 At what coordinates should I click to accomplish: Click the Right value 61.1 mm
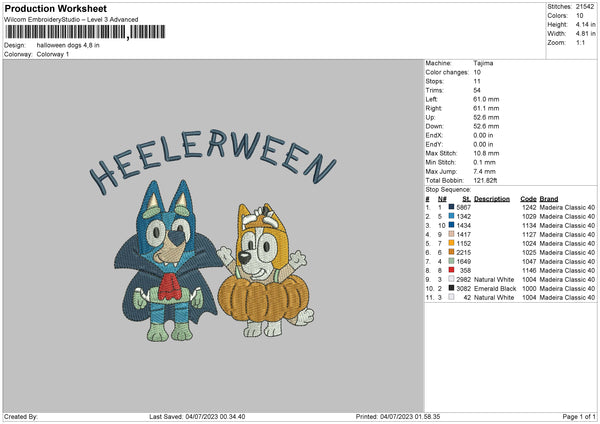[486, 108]
